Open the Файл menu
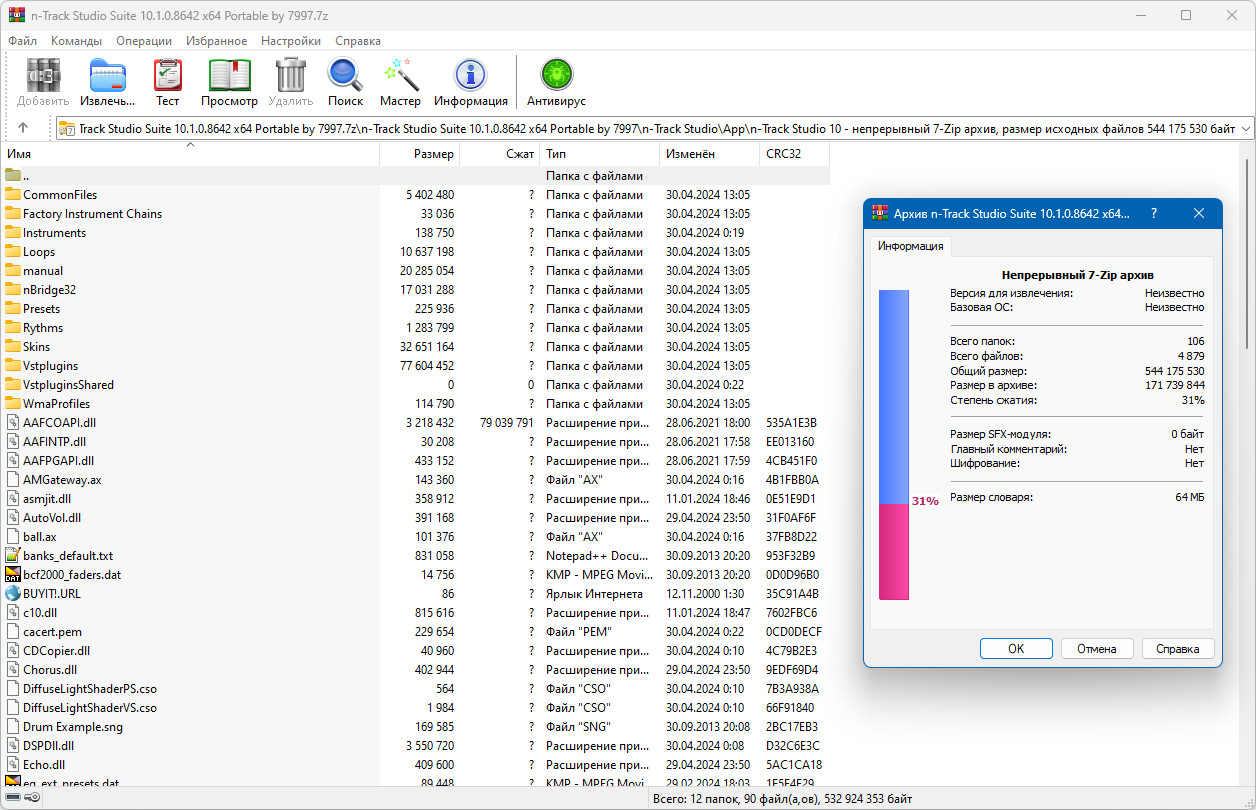This screenshot has height=810, width=1256. tap(22, 41)
